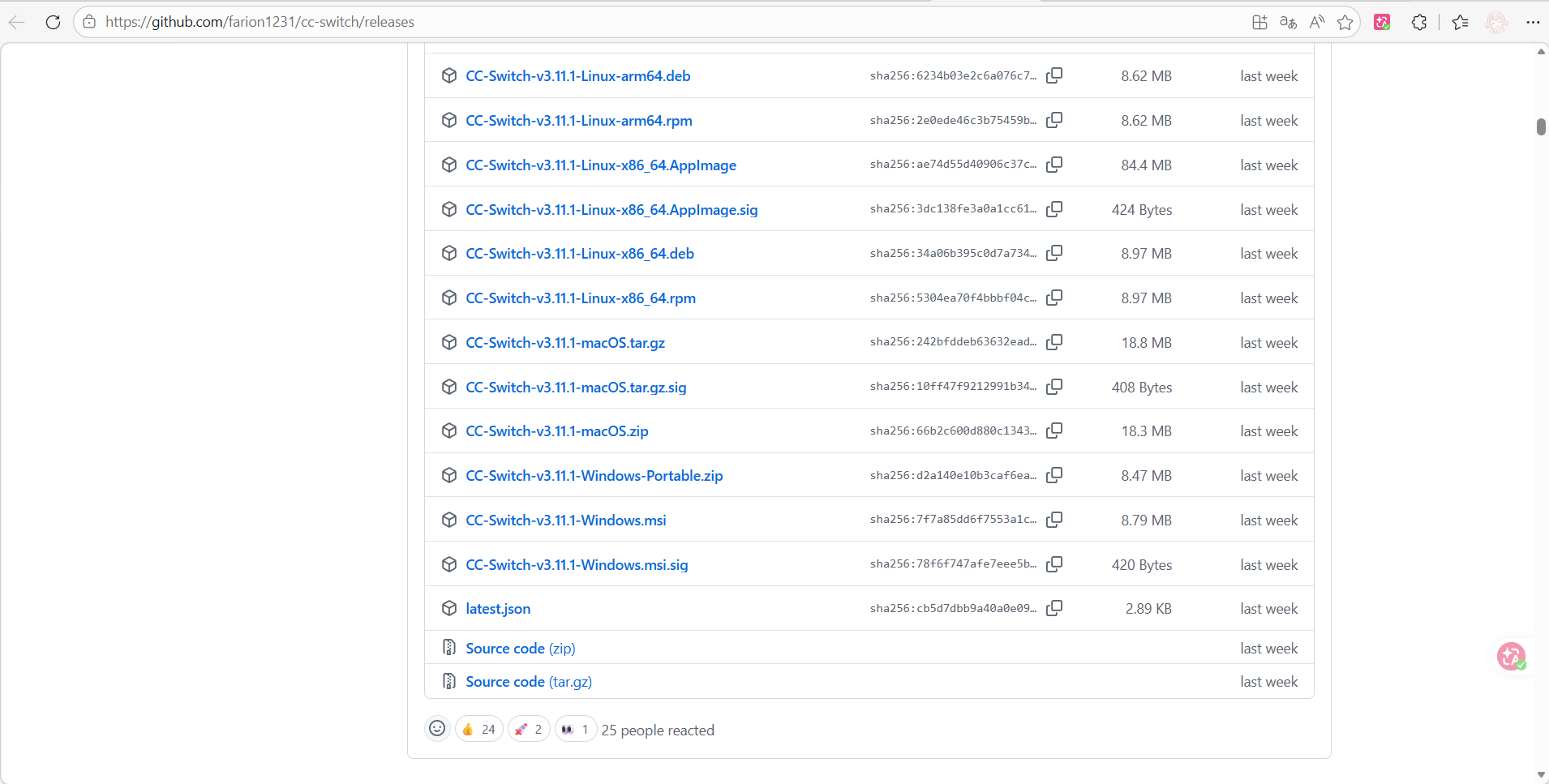
Task: Copy the SHA256 hash of latest.json
Action: click(x=1054, y=608)
